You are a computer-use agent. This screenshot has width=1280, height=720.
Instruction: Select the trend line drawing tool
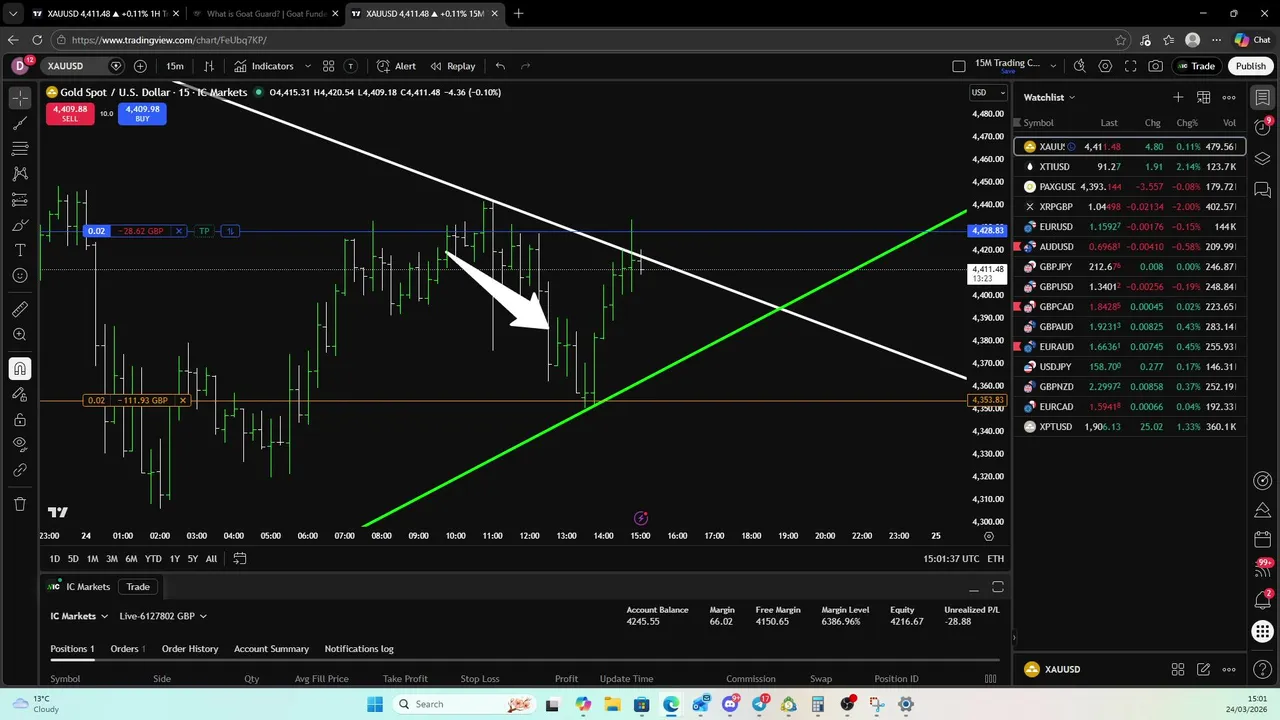tap(20, 123)
